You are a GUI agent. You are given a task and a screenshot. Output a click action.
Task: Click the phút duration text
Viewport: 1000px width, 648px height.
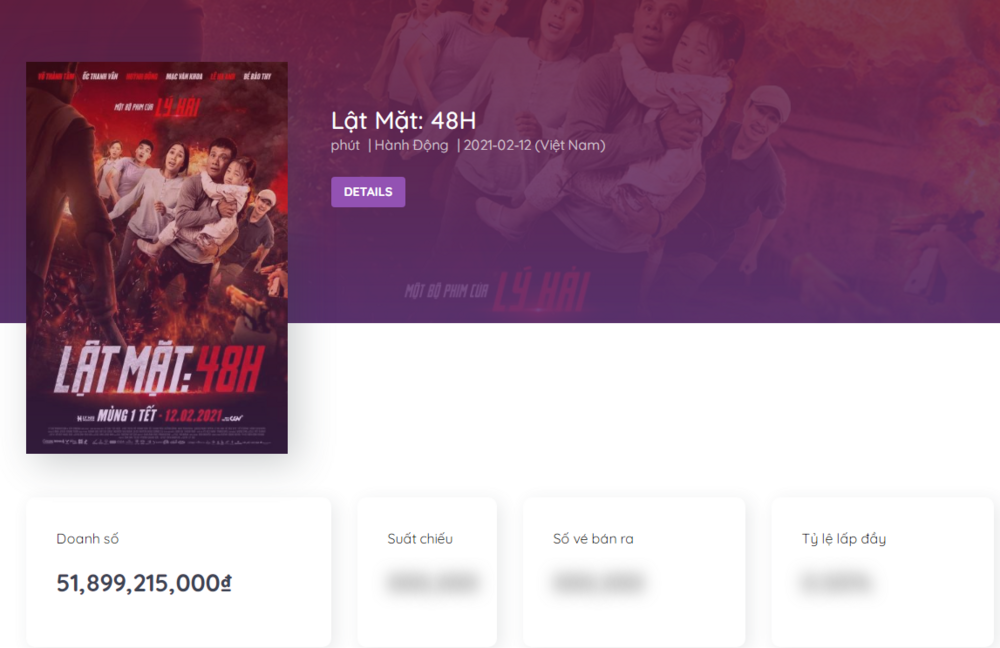coord(345,145)
